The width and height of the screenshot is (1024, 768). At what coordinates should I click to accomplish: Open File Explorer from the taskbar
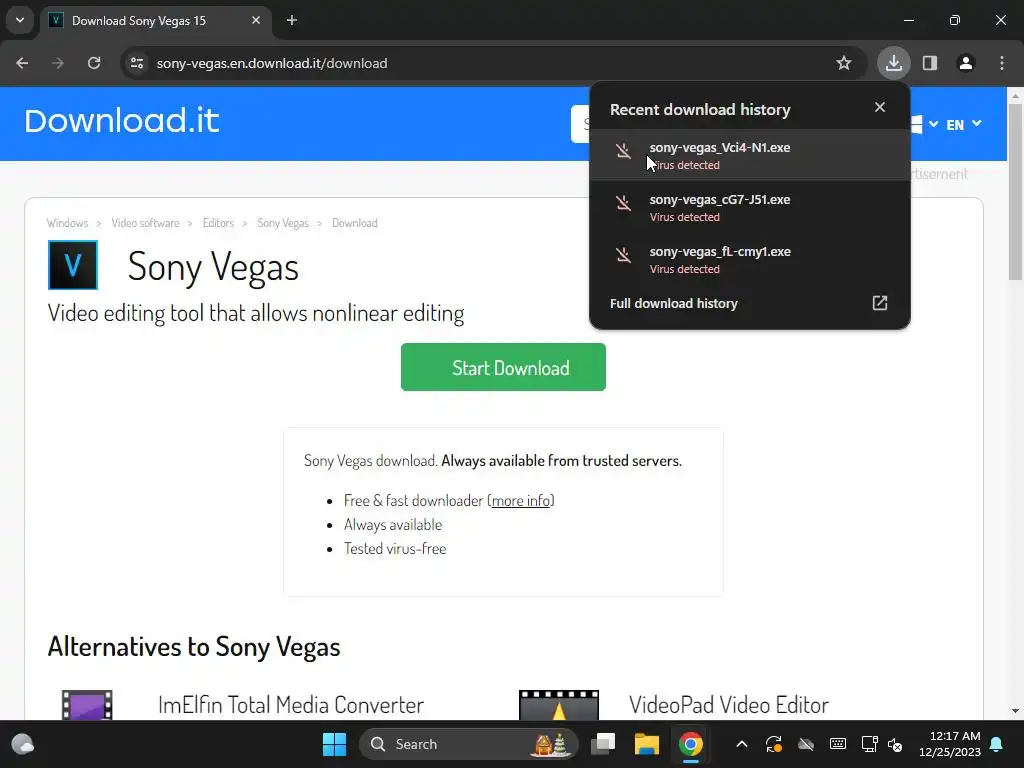647,744
